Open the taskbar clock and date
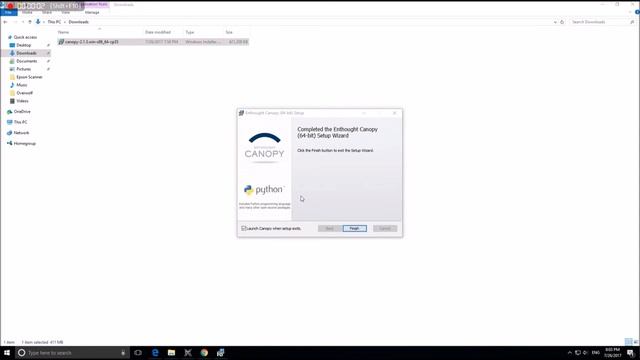This screenshot has height=360, width=640. (612, 353)
